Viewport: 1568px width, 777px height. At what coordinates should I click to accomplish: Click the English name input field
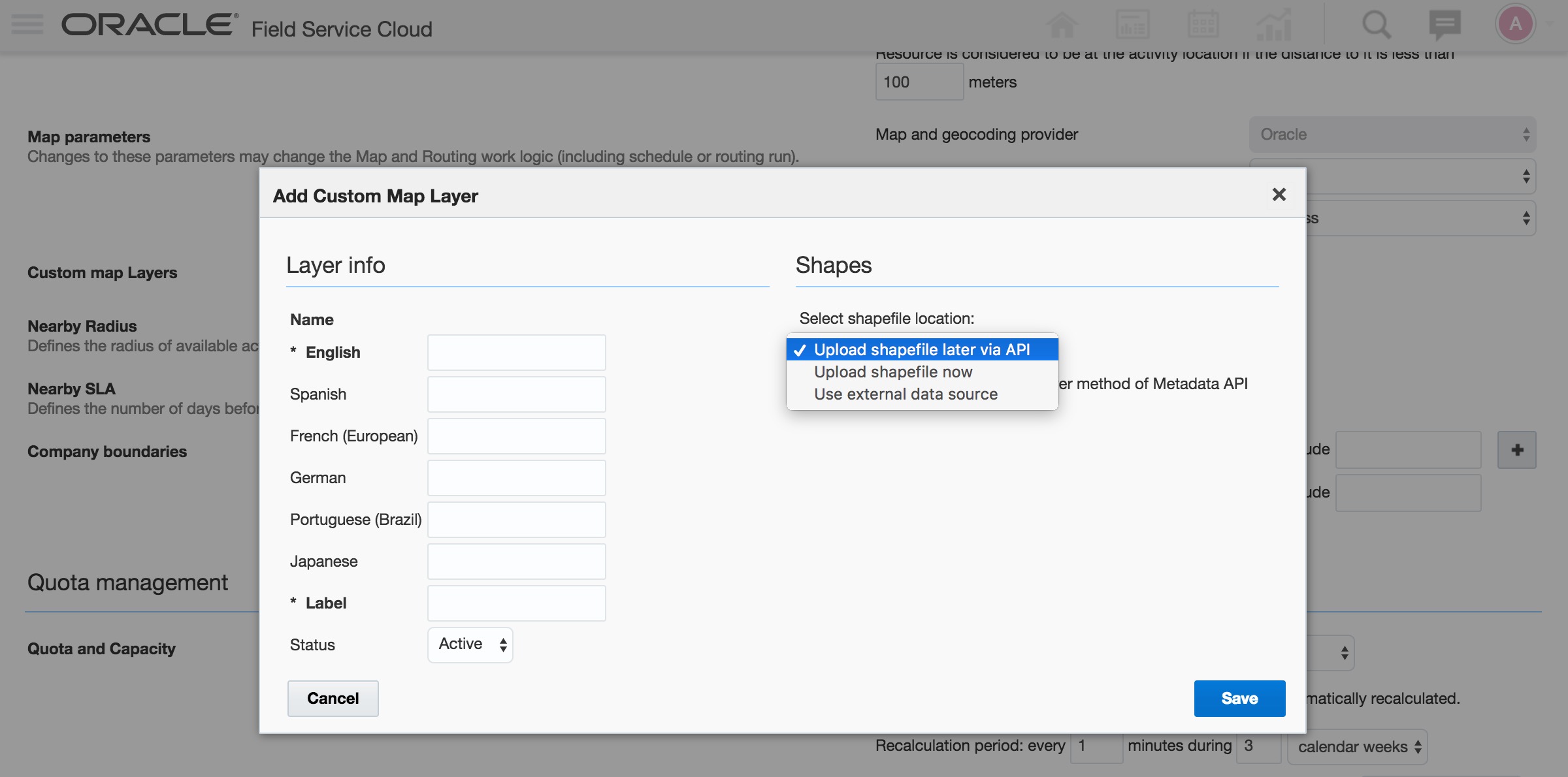[516, 353]
